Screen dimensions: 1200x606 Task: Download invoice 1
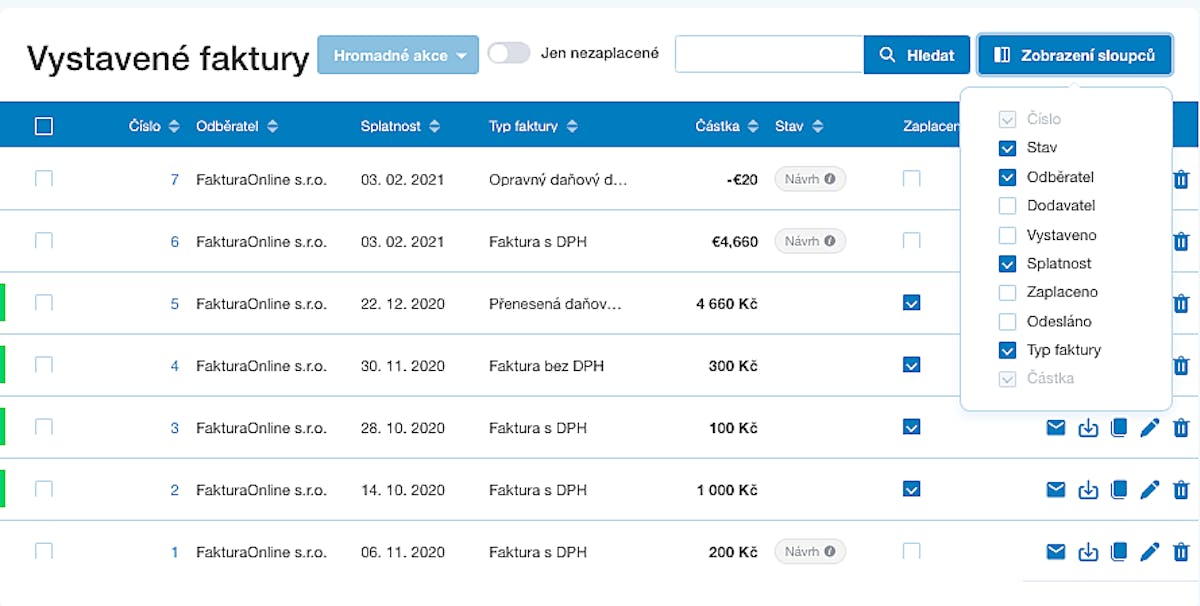[x=1088, y=552]
